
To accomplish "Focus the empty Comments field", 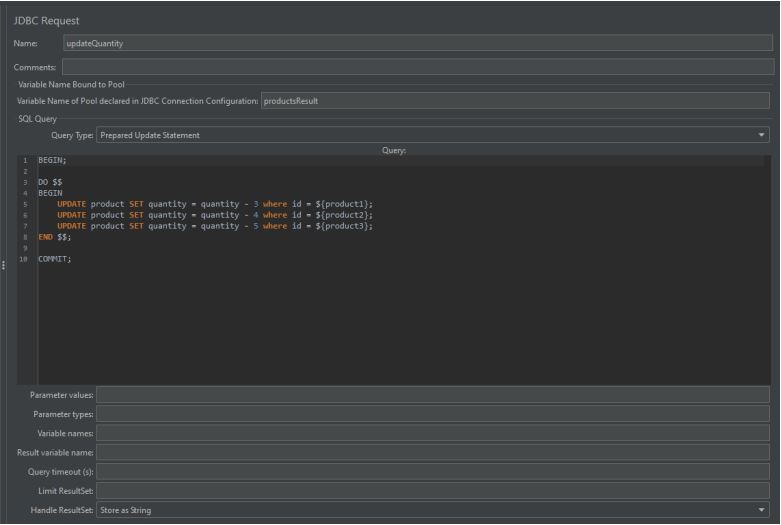I will click(x=416, y=67).
